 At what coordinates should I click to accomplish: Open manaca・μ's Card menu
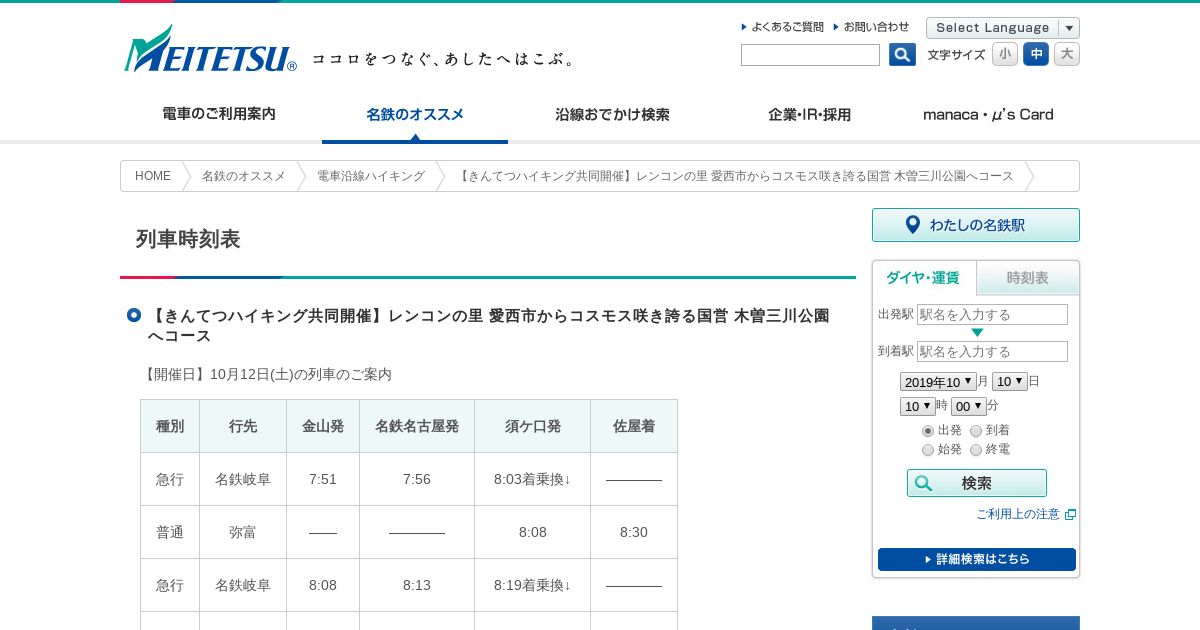(x=988, y=114)
